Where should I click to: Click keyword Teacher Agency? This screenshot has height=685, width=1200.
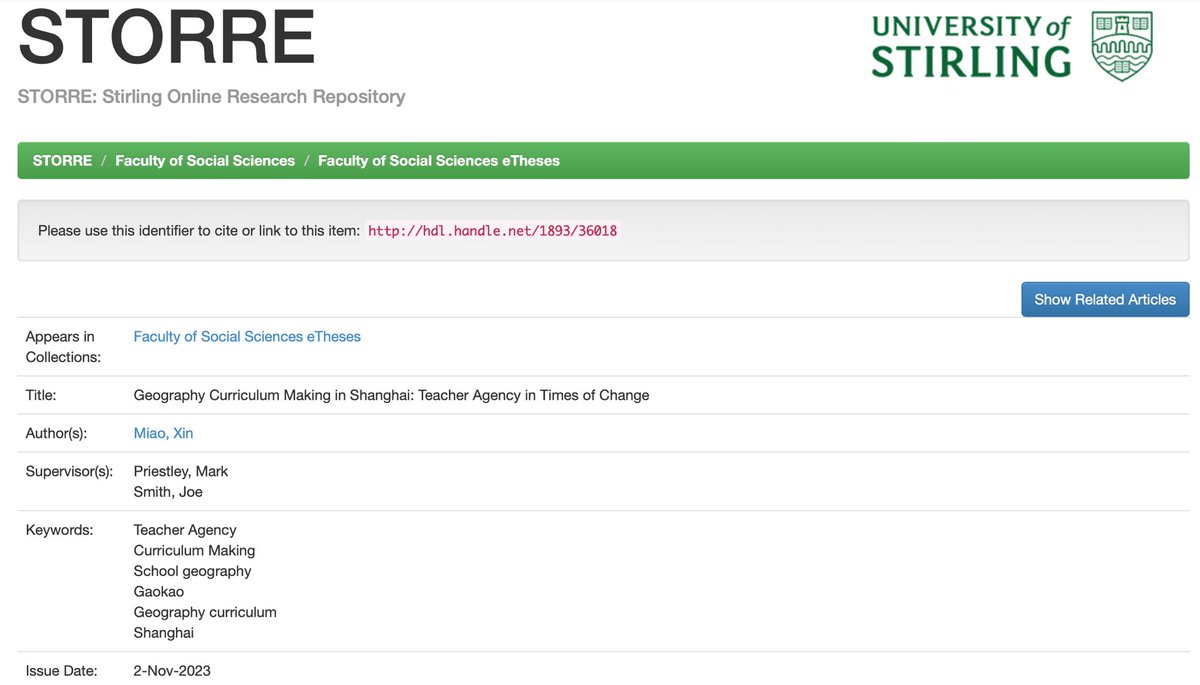(x=185, y=530)
